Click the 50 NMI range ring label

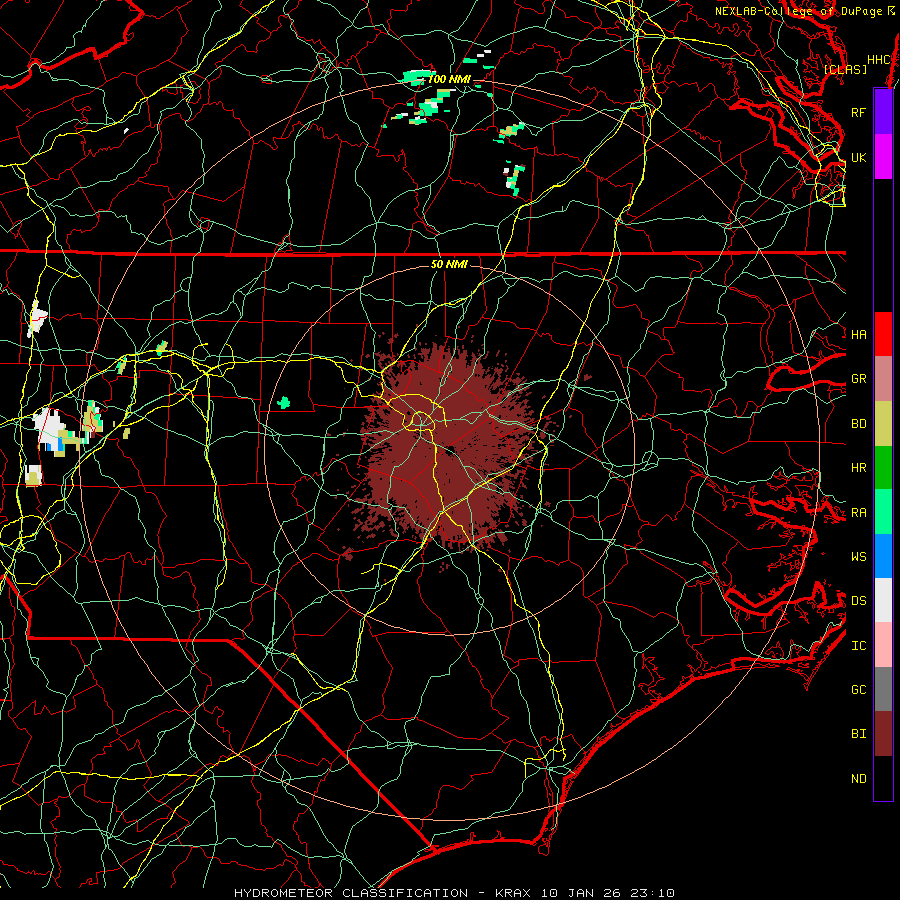[x=449, y=264]
